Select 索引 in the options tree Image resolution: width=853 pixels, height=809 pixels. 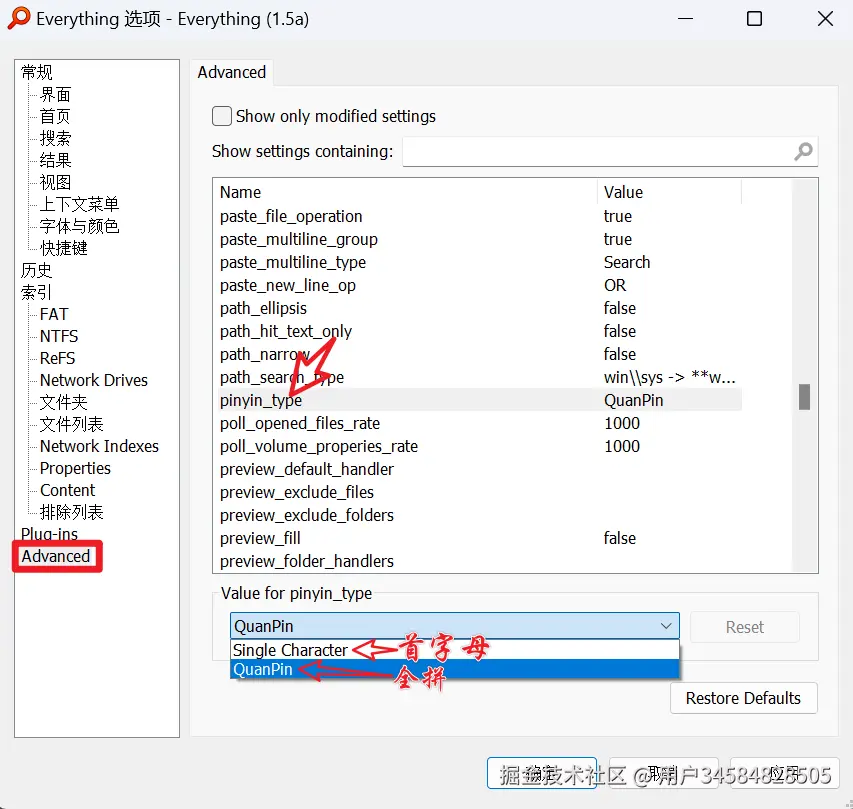pos(36,292)
